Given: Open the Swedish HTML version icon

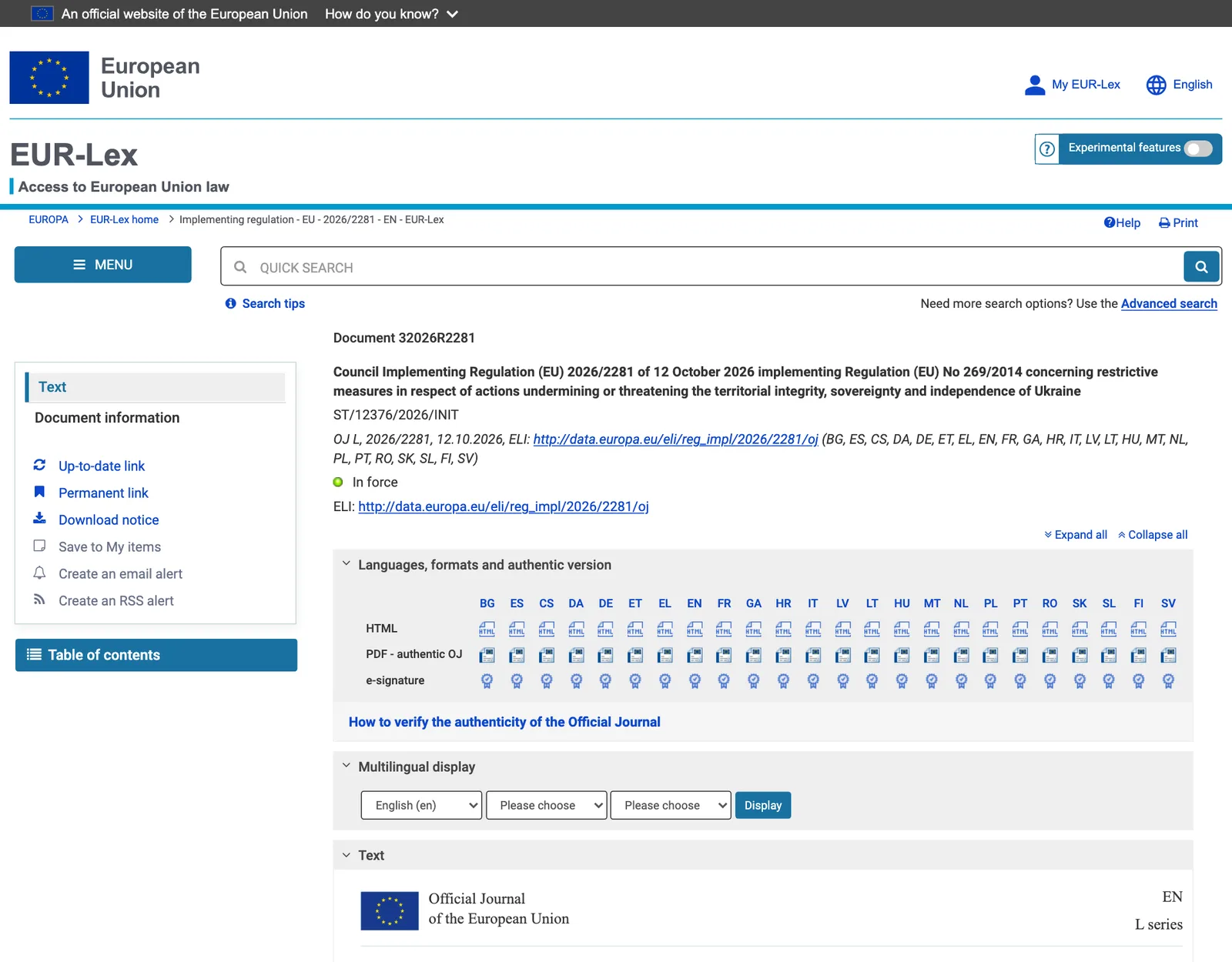Looking at the screenshot, I should click(1168, 629).
